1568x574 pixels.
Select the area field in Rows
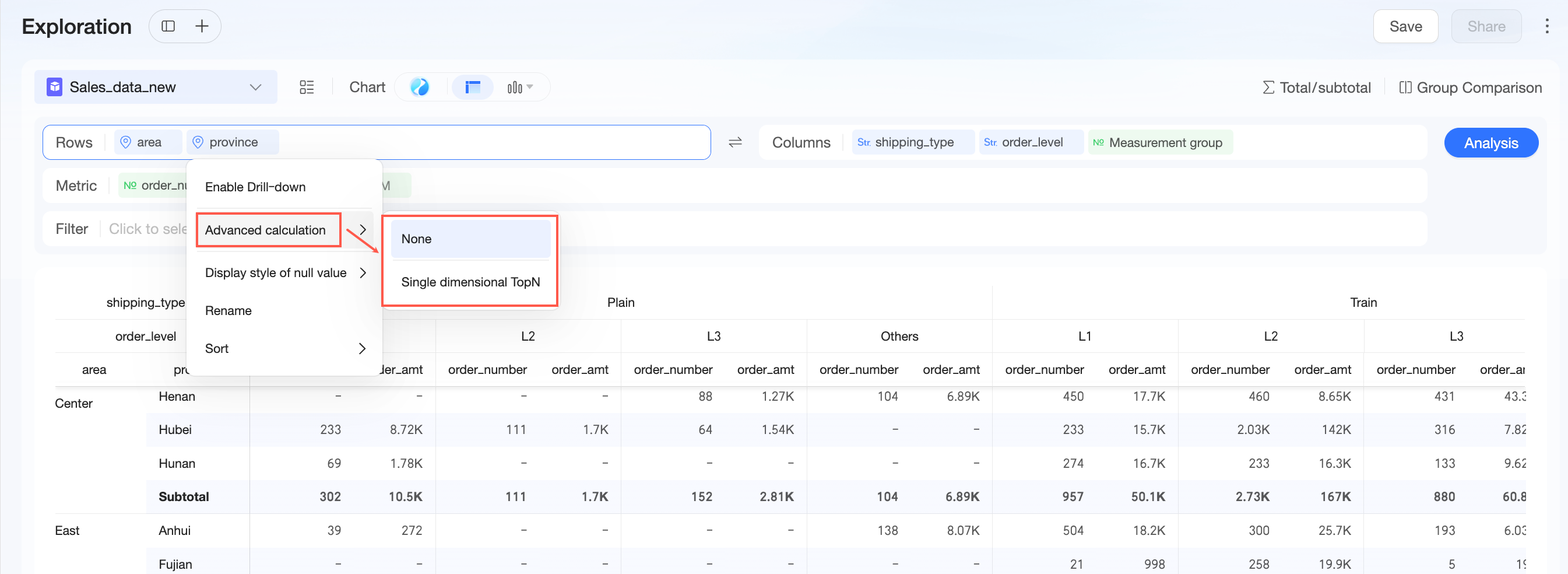pos(148,142)
